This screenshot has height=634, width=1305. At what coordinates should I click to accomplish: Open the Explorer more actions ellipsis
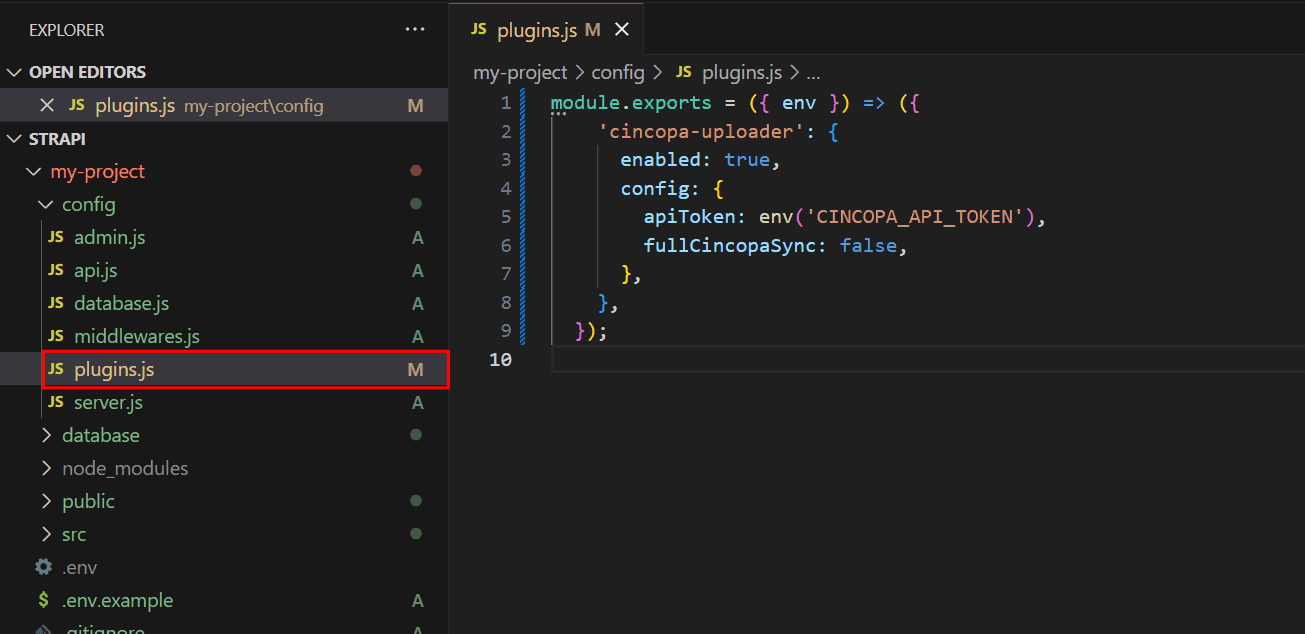415,30
